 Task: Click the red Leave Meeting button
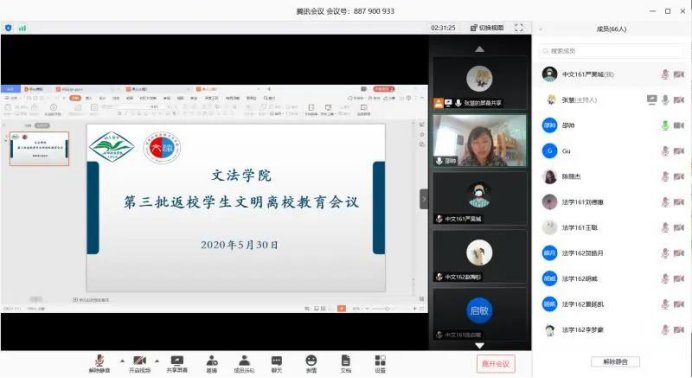click(x=496, y=364)
